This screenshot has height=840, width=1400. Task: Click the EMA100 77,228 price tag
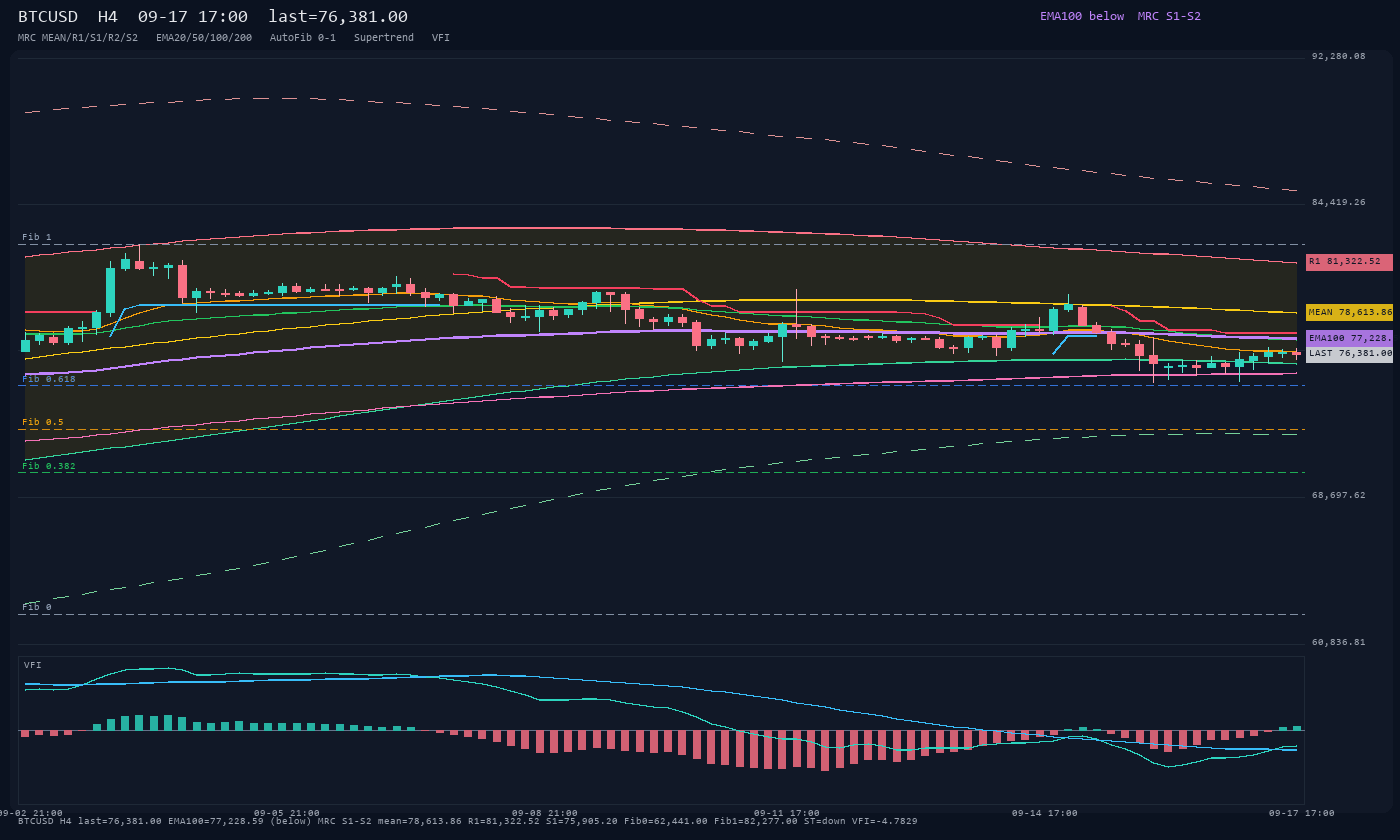click(x=1349, y=338)
